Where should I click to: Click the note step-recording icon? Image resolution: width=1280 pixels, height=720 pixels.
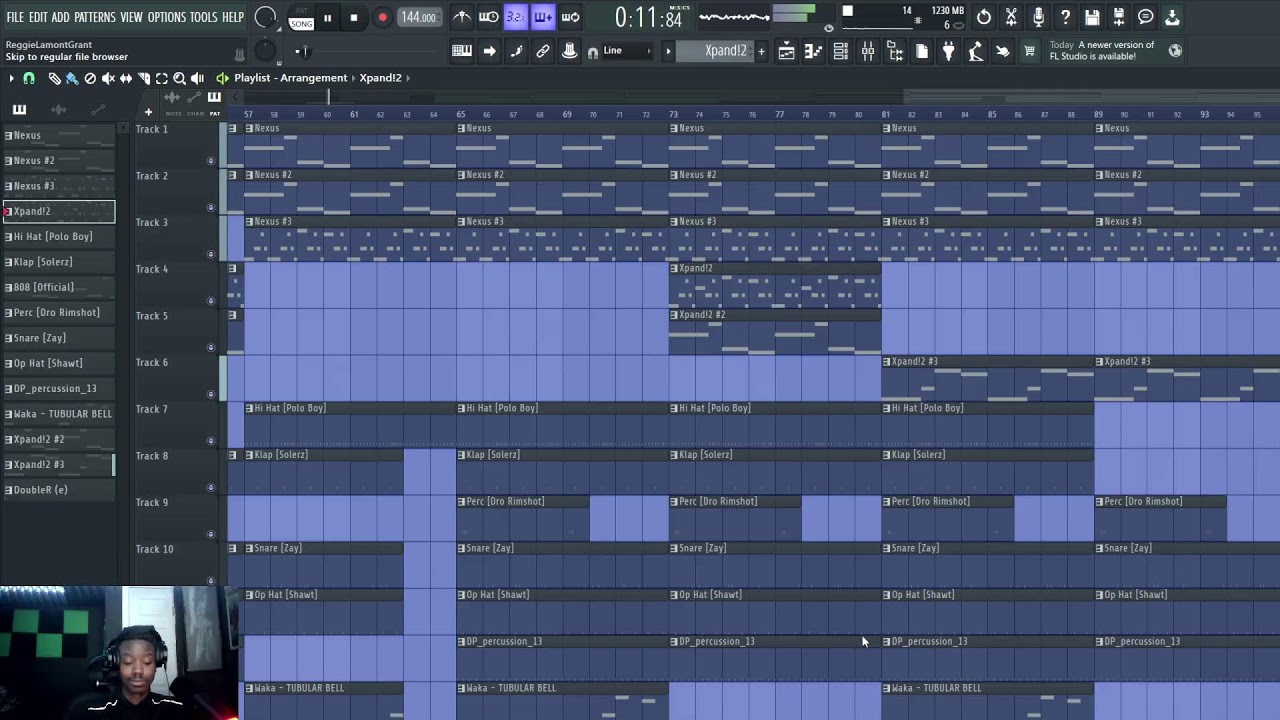(x=516, y=51)
